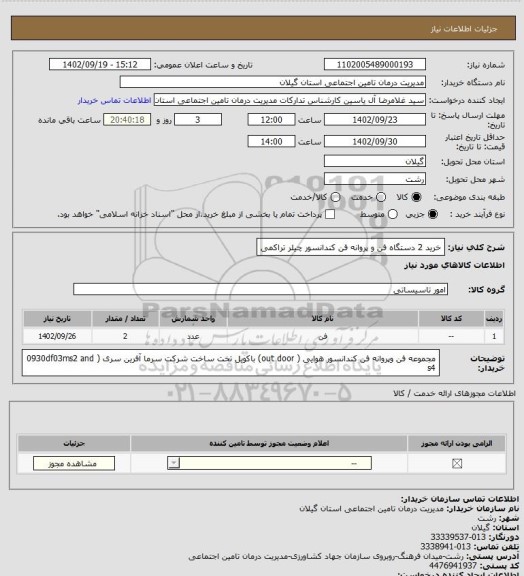Image resolution: width=524 pixels, height=576 pixels.
Task: Click the item name cell فن
Action: pos(323,336)
